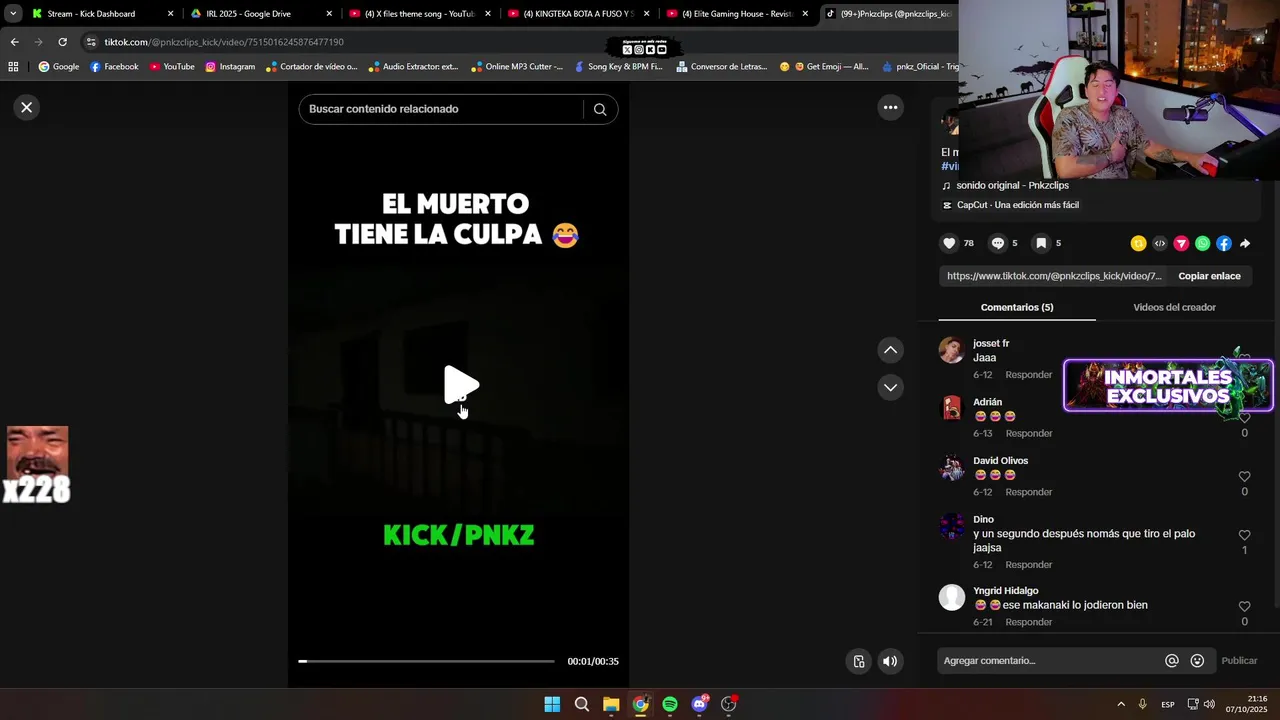Open Instagram bookmark
The image size is (1280, 720).
(x=230, y=67)
